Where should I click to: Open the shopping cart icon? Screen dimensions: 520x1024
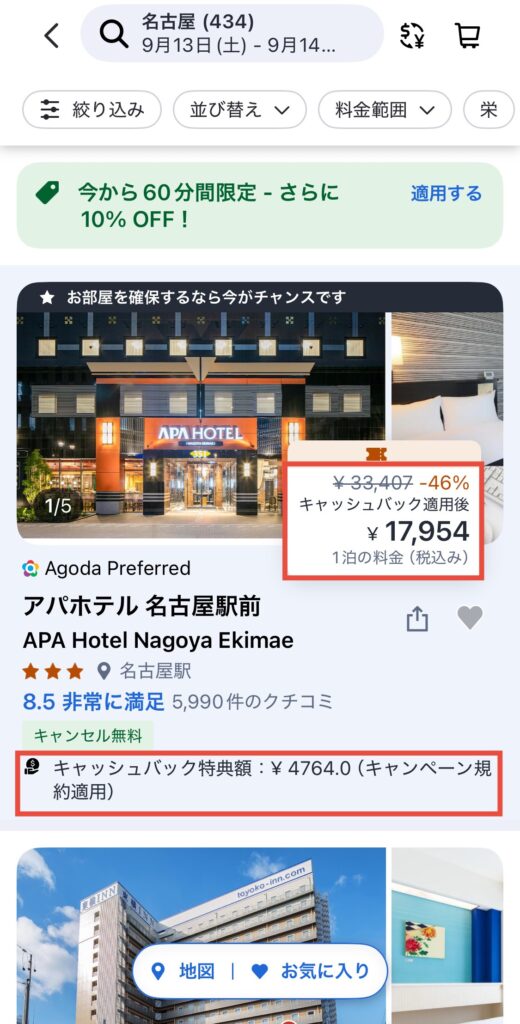tap(467, 35)
